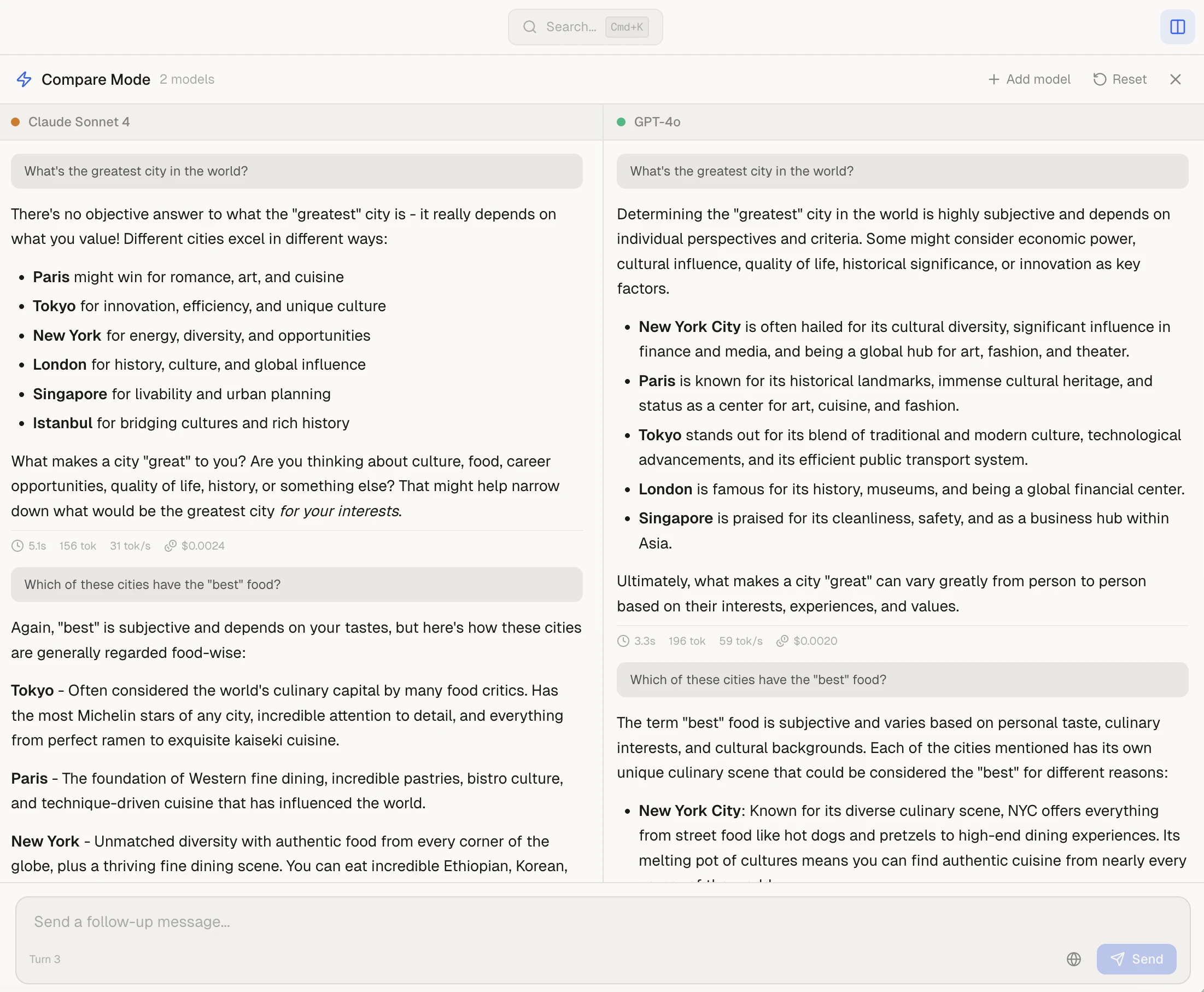The image size is (1204, 992).
Task: Toggle web search globe icon
Action: click(x=1074, y=959)
